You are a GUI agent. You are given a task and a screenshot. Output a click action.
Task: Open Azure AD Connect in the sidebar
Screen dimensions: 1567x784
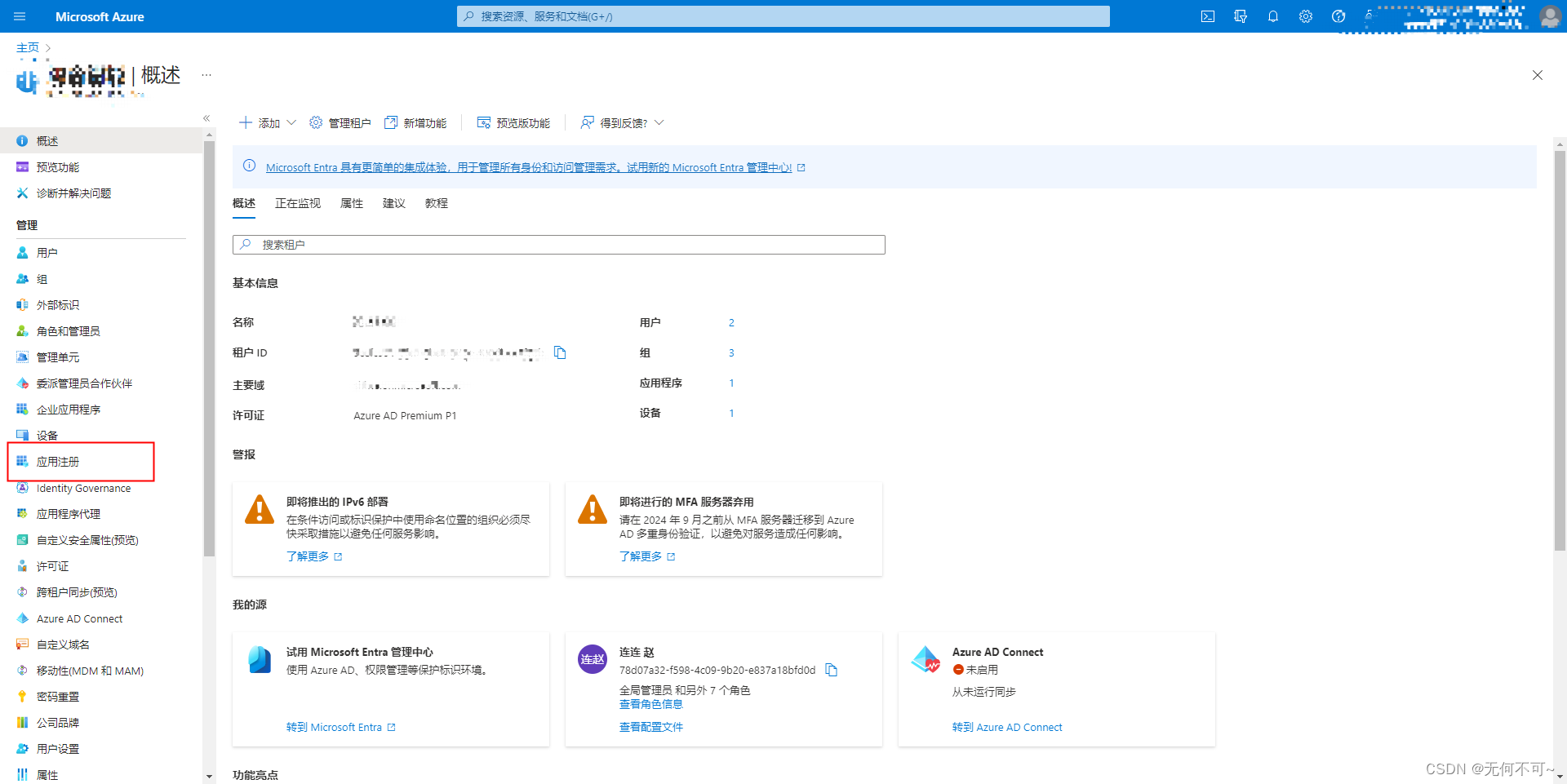coord(79,618)
